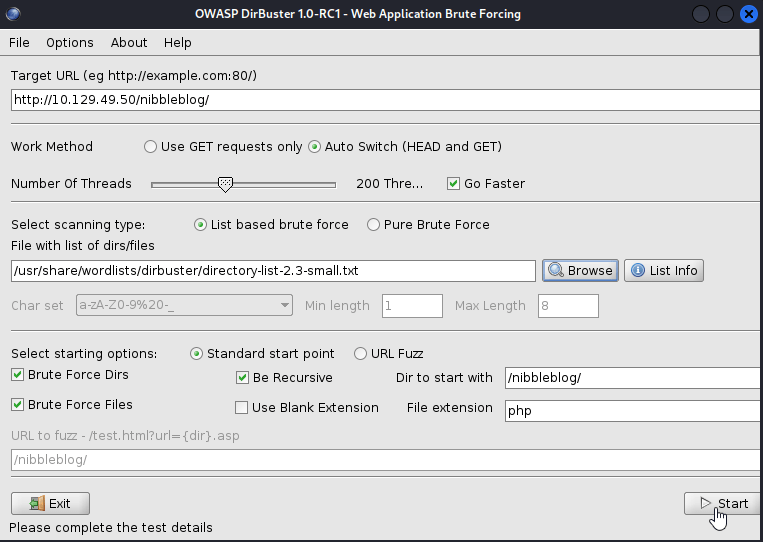763x542 pixels.
Task: Click the 'Number Of Threads' label
Action: tap(71, 183)
